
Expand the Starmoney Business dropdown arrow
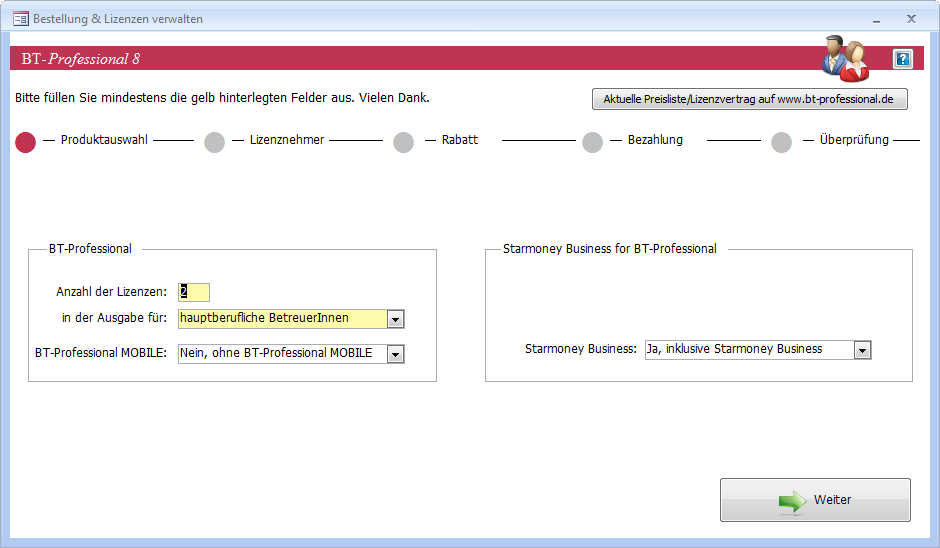coord(862,350)
